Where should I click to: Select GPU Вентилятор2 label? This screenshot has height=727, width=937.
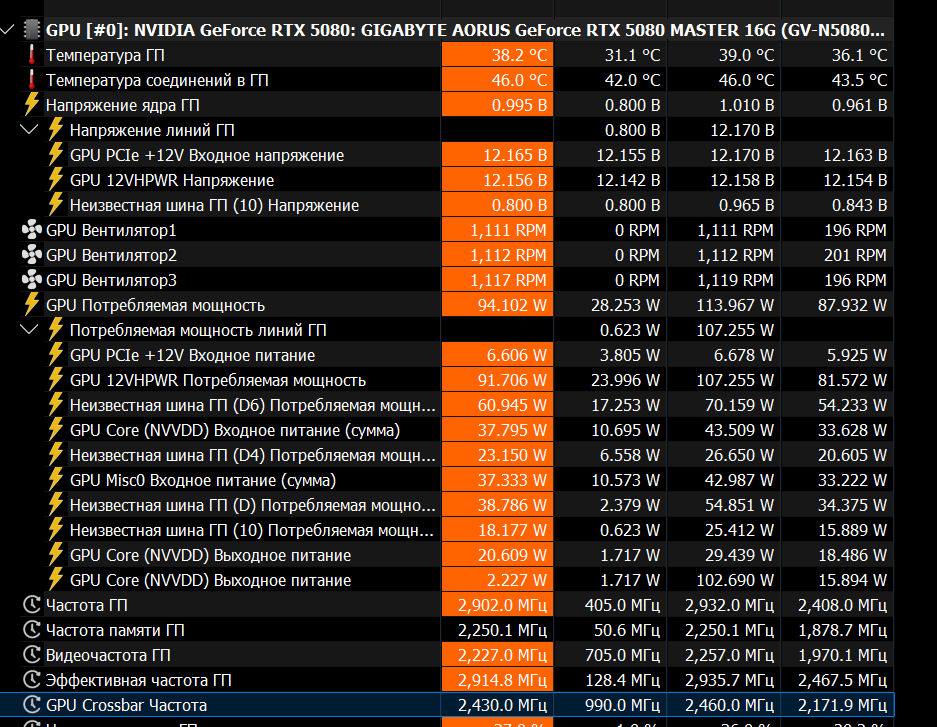click(111, 256)
